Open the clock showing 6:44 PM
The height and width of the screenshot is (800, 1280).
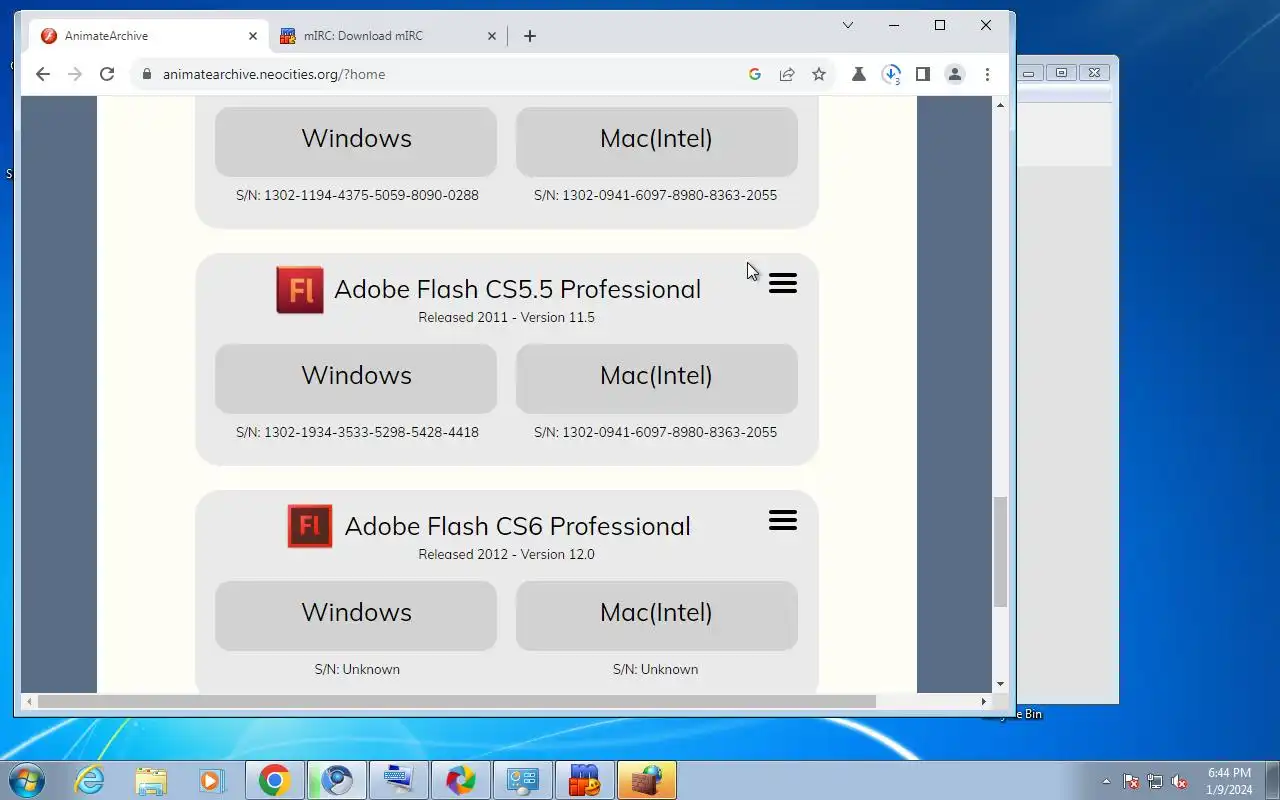[1229, 781]
